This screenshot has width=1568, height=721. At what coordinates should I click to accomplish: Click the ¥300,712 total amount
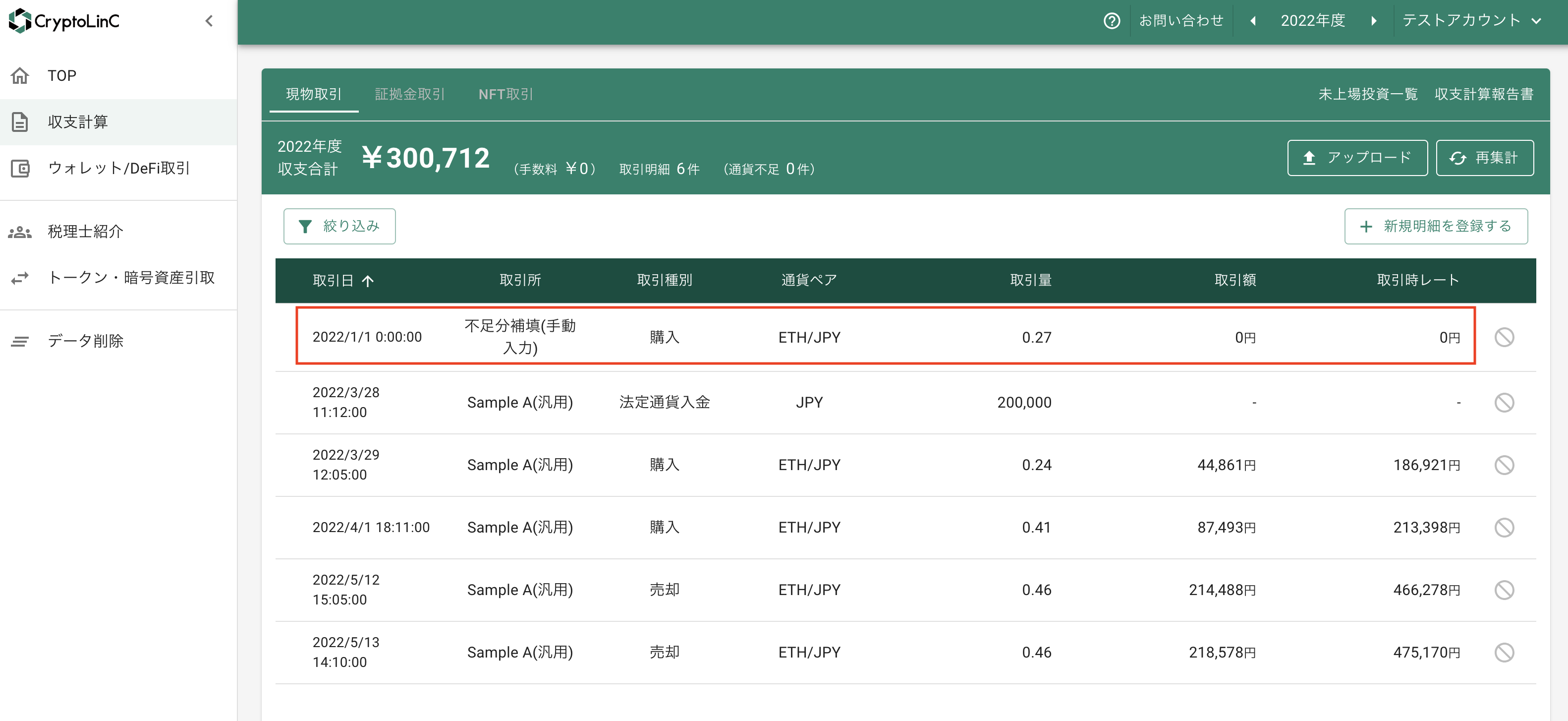(x=426, y=158)
